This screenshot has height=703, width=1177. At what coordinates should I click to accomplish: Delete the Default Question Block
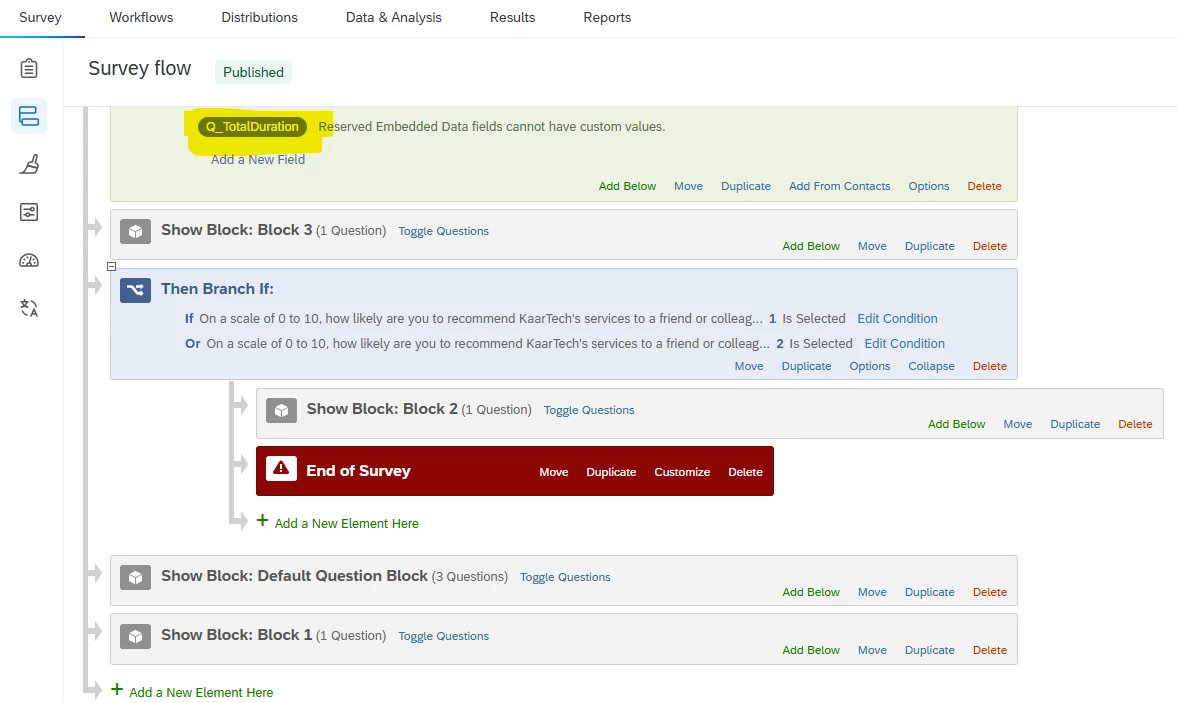[989, 592]
